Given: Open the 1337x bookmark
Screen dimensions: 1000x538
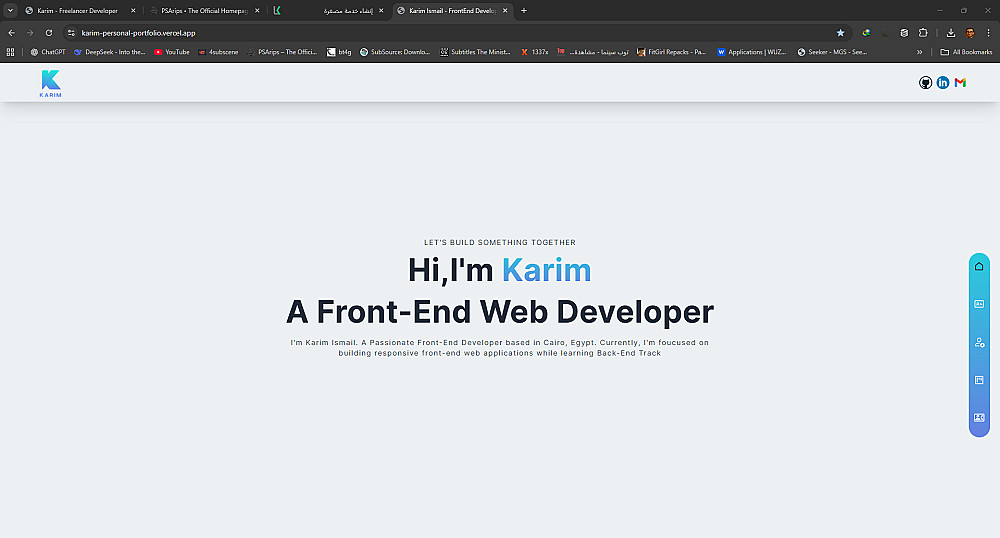Looking at the screenshot, I should point(534,52).
